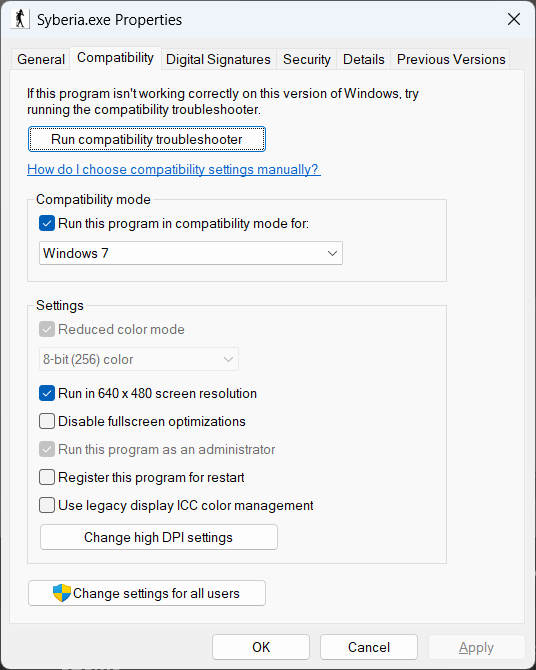Check Register this program for restart
The image size is (536, 670).
47,477
